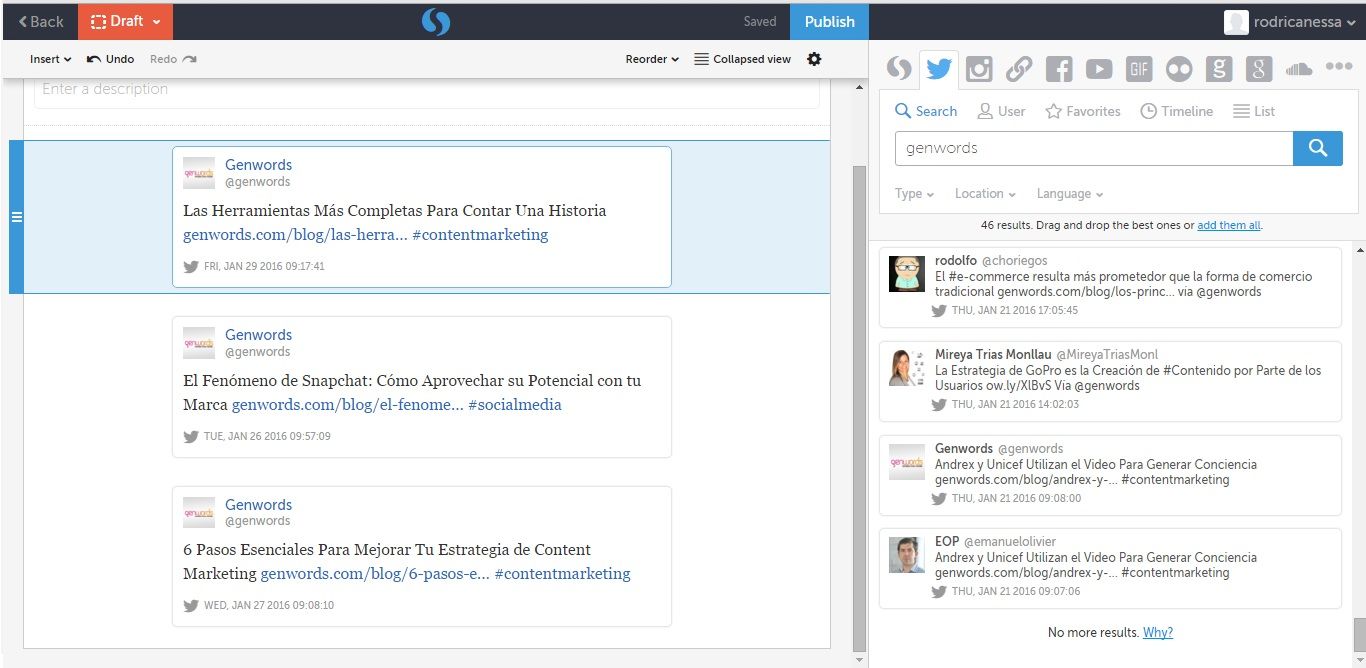Select the Facebook source icon

tap(1059, 69)
